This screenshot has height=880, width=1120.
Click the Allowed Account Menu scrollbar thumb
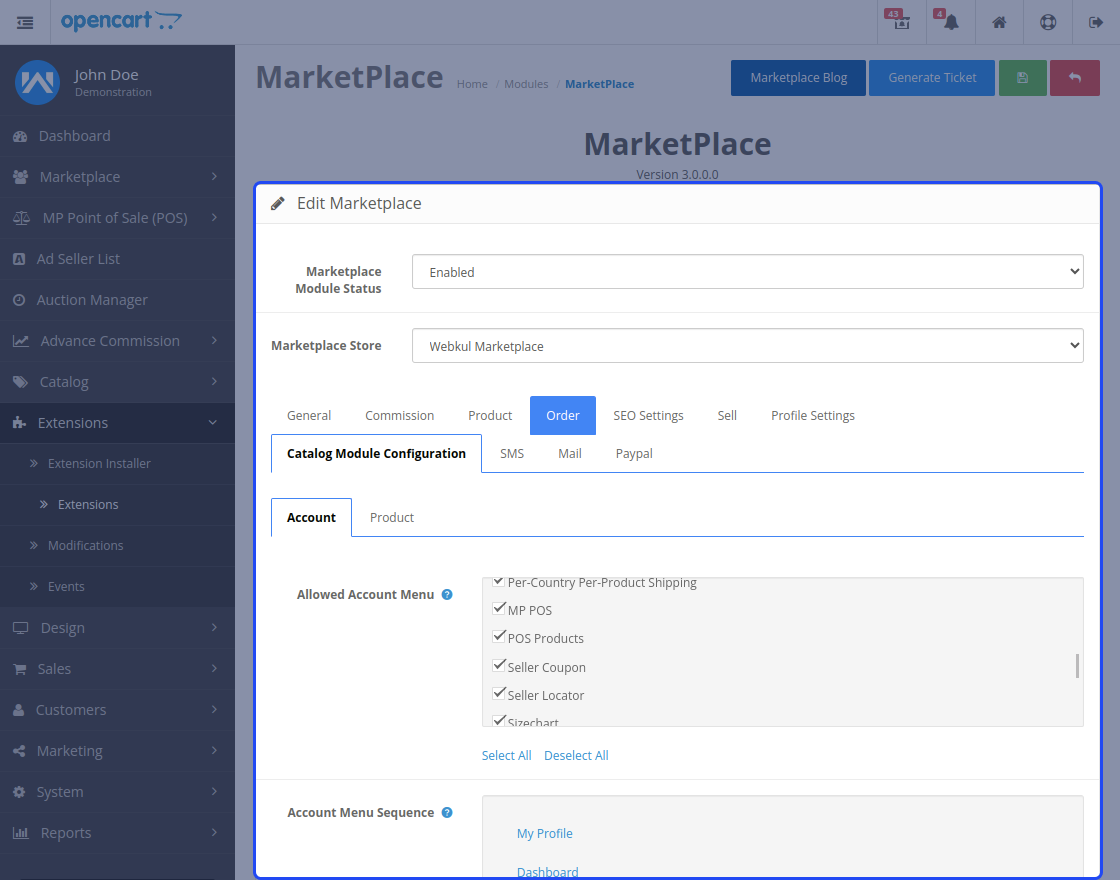click(1077, 666)
